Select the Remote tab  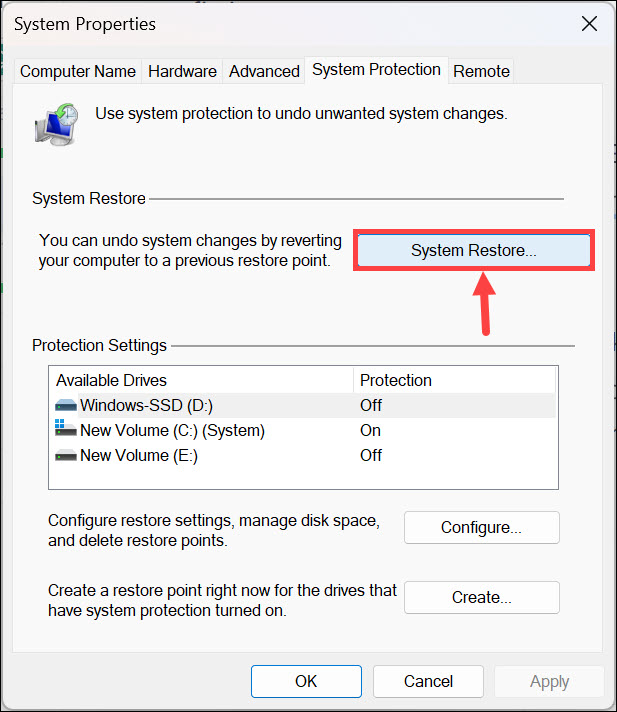(481, 71)
